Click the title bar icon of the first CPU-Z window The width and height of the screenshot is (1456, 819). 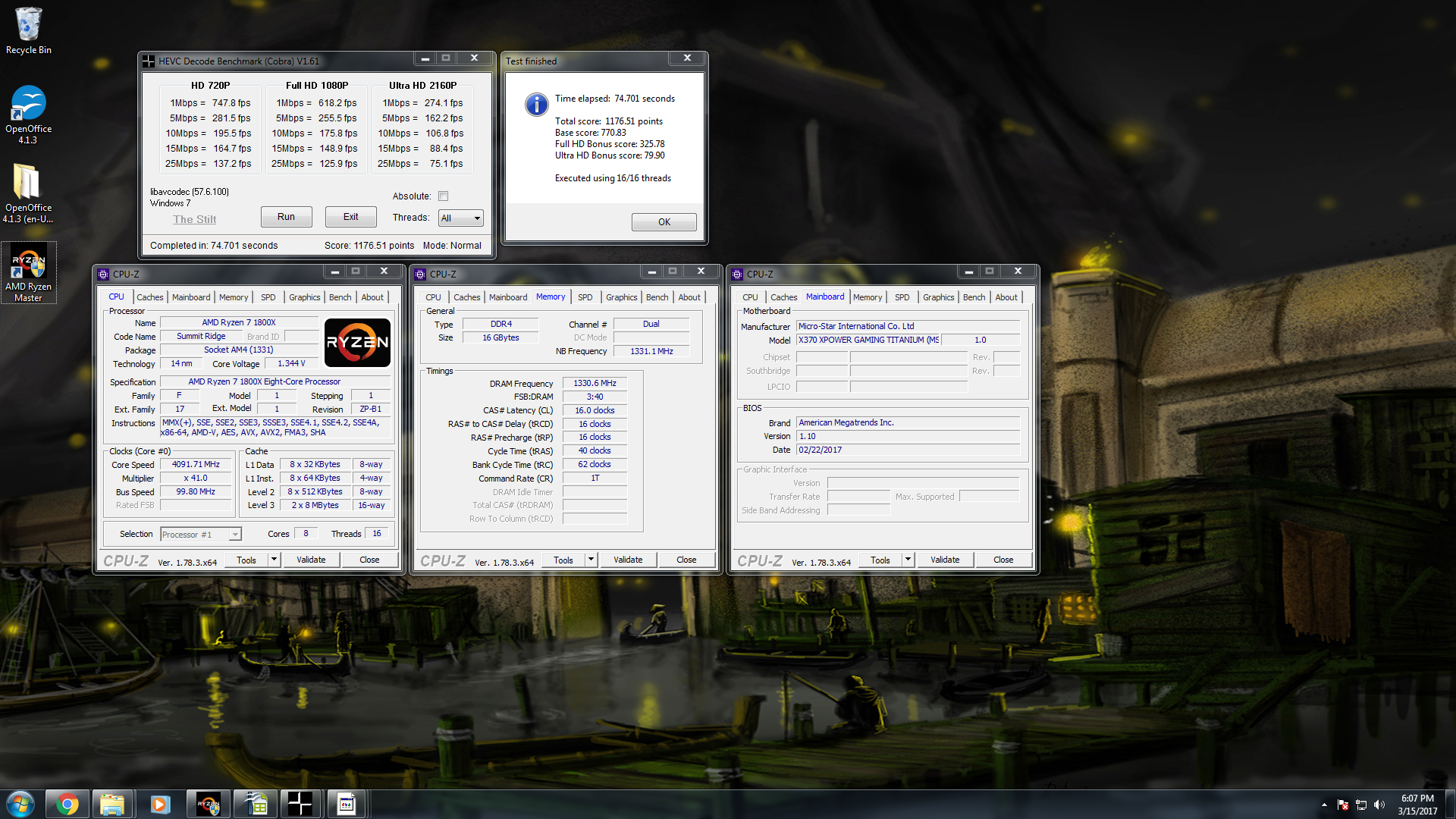104,275
